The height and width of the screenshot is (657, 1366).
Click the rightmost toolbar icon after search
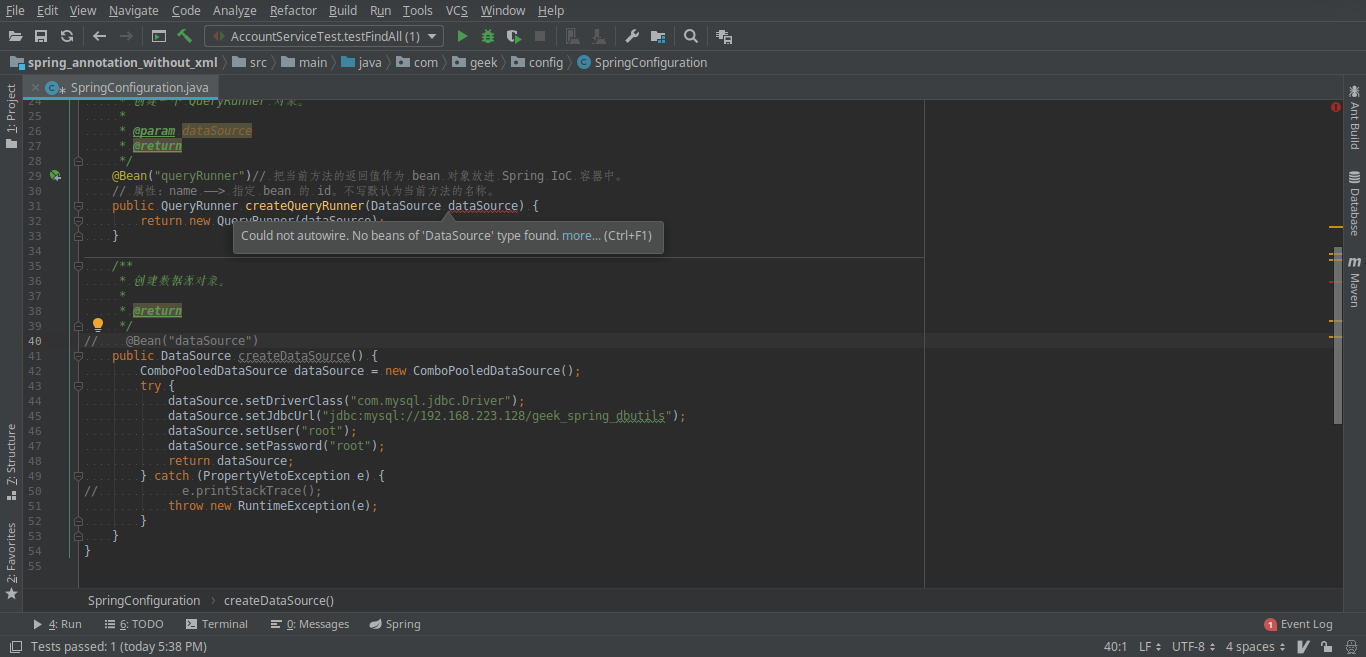point(724,36)
